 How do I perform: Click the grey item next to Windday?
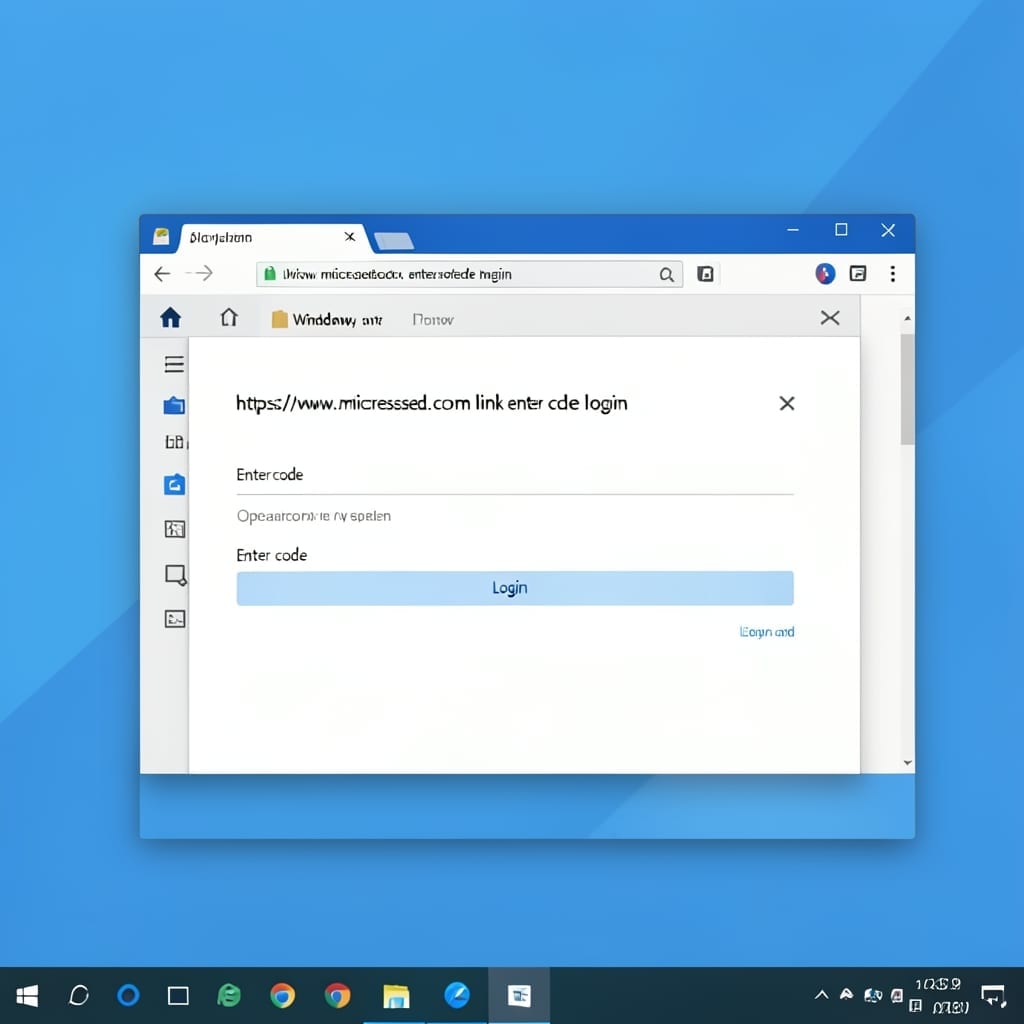(x=432, y=319)
